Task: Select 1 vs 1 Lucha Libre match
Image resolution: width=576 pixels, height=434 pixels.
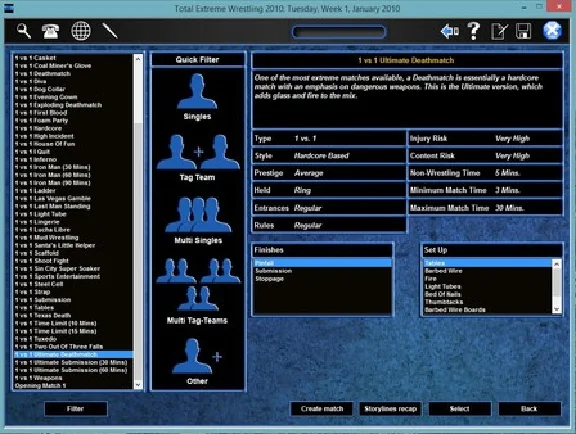Action: 73,229
